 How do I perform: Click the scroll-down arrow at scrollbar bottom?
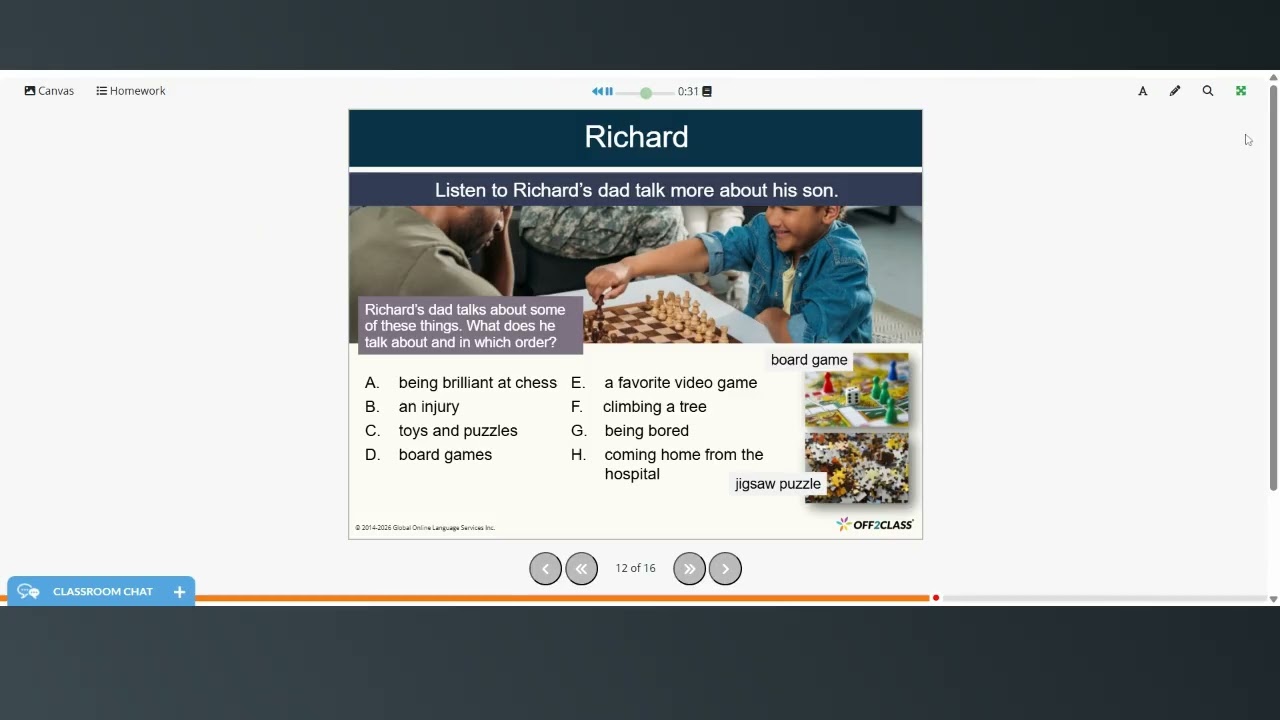tap(1273, 599)
